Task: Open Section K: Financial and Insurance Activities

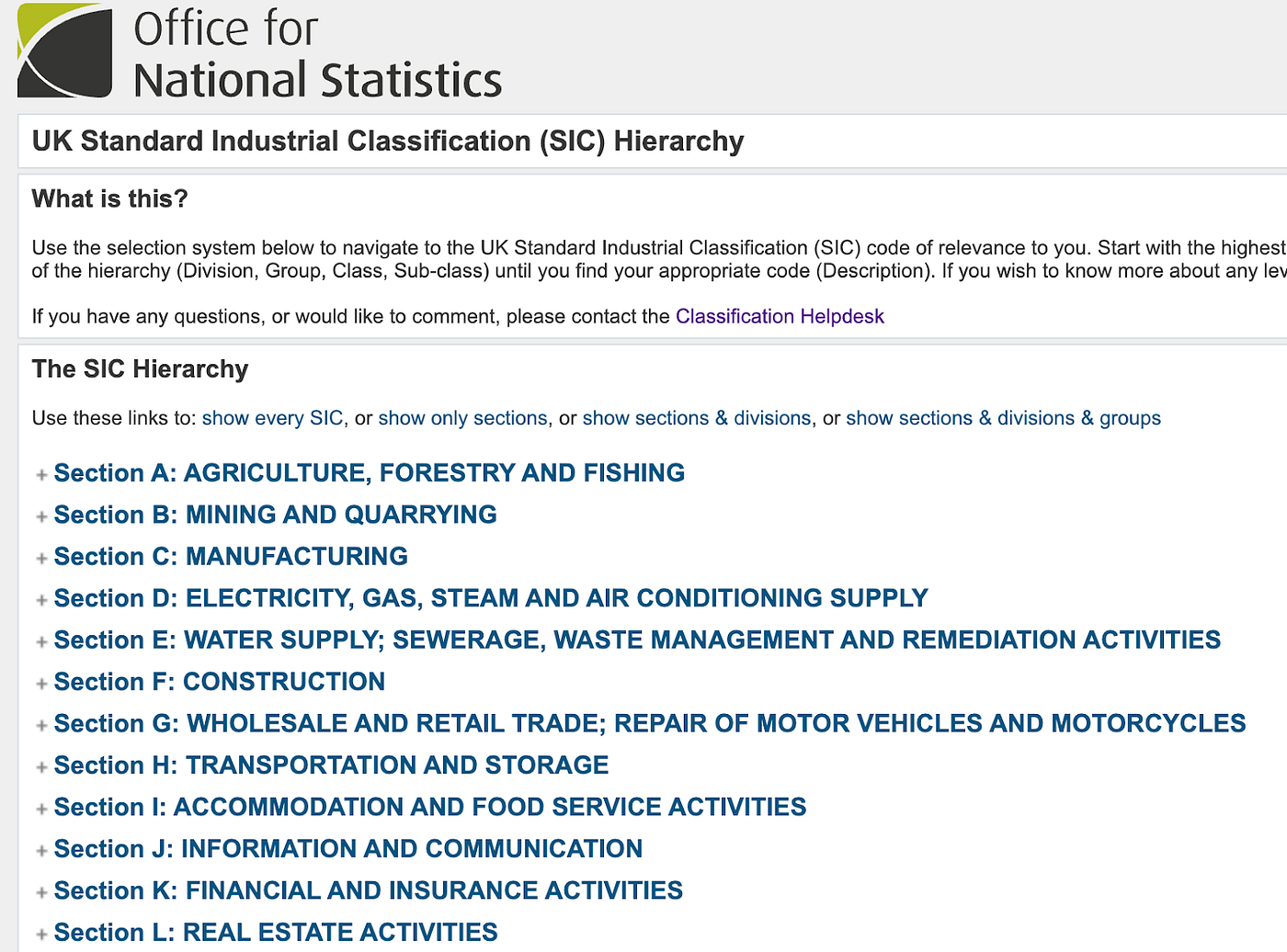Action: tap(369, 890)
